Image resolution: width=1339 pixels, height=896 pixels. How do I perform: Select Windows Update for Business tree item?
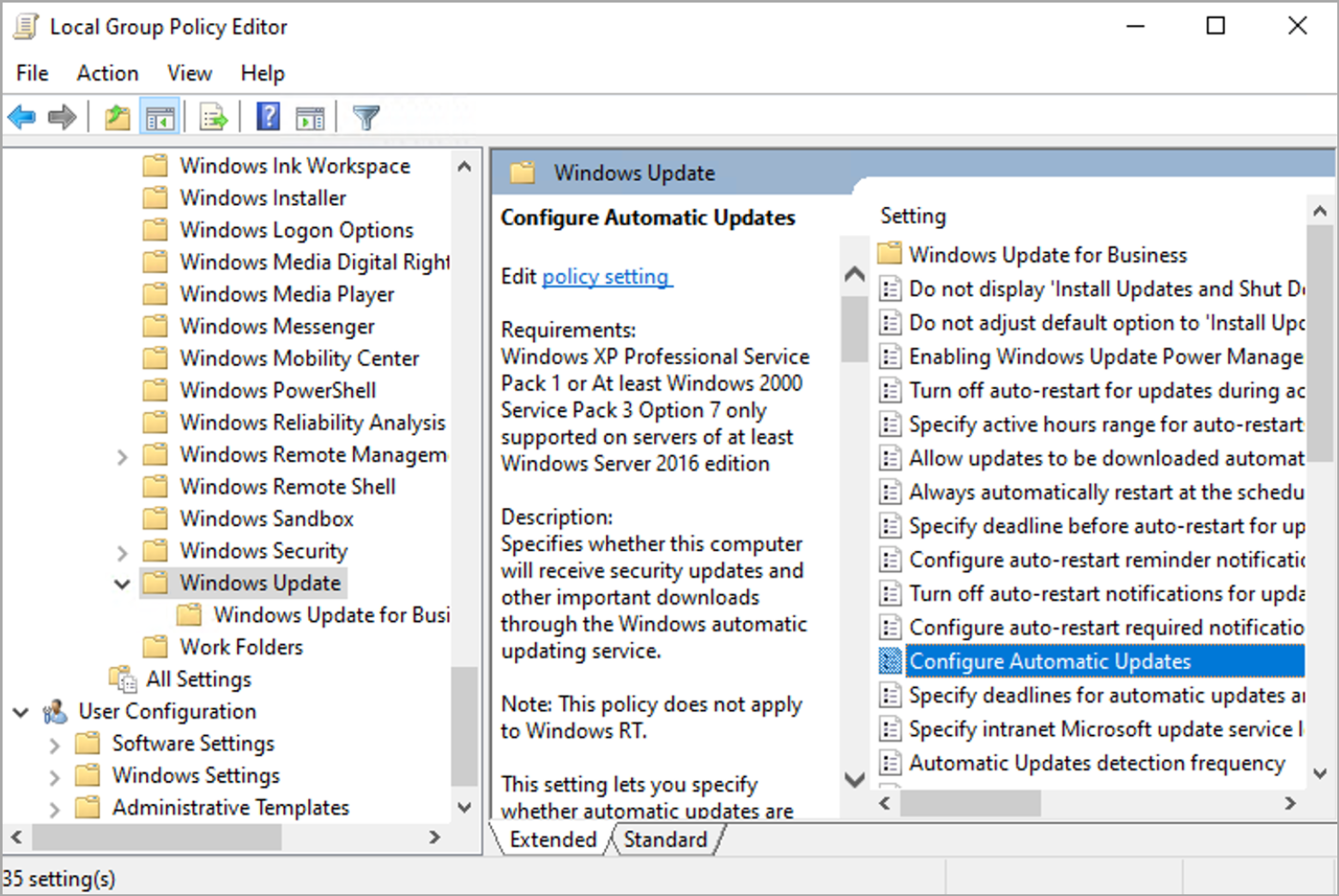point(332,615)
